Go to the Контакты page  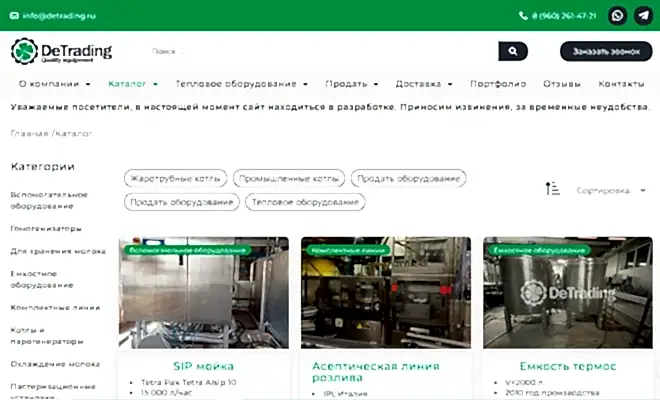(621, 84)
